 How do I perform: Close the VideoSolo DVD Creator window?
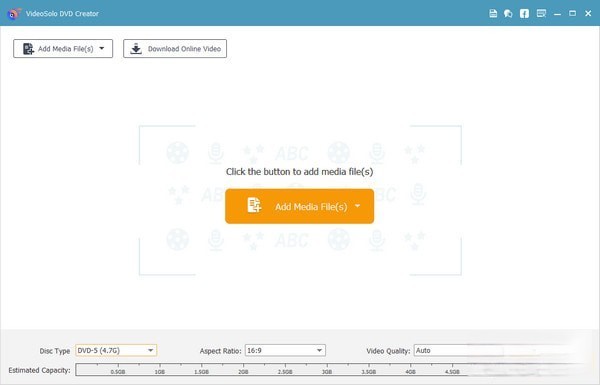(x=588, y=13)
